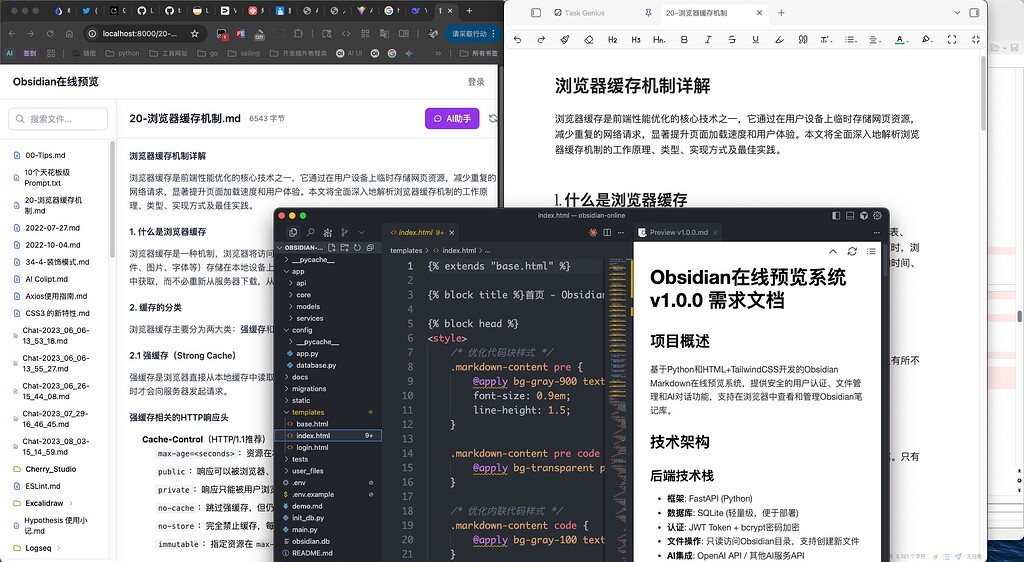Split the VS Code editor

[x=607, y=232]
